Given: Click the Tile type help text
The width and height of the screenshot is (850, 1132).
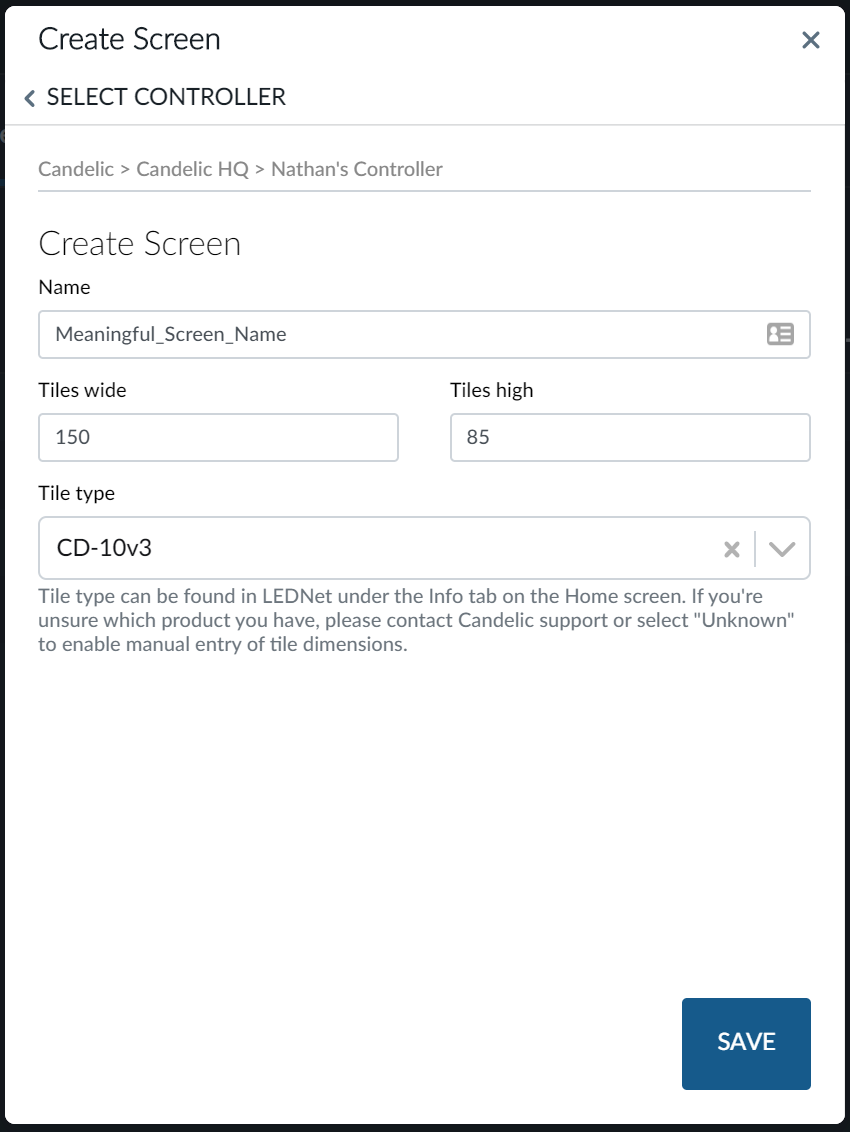Looking at the screenshot, I should [x=417, y=620].
